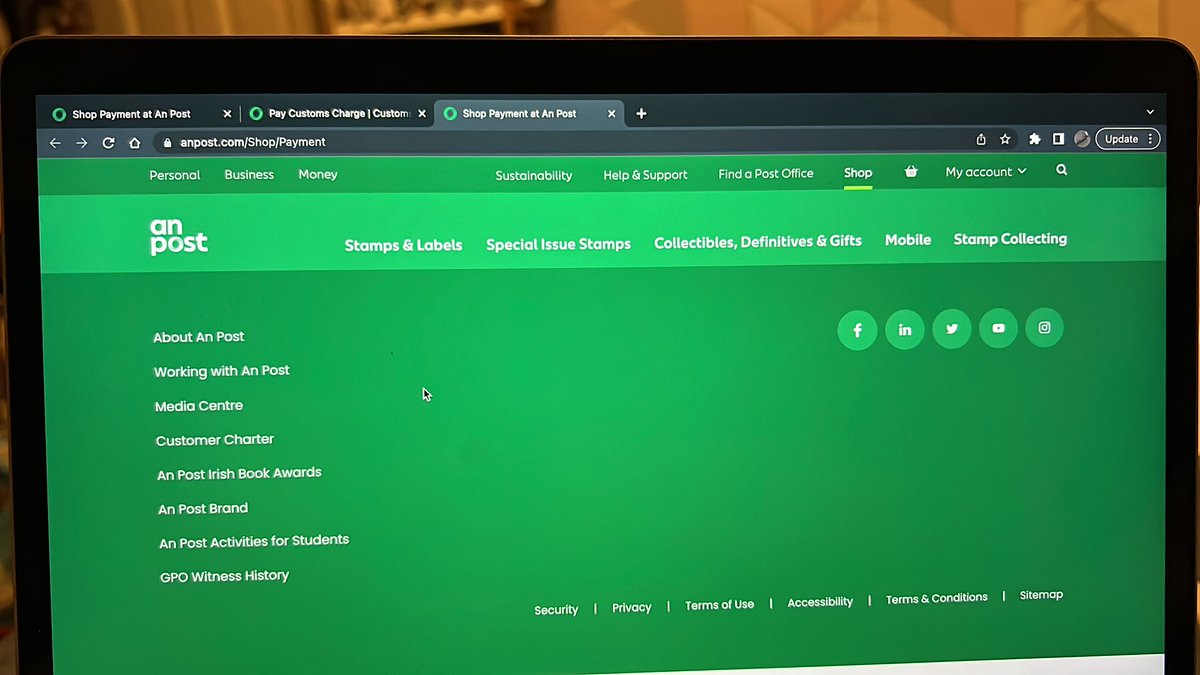
Task: Go to Sustainability page
Action: [534, 175]
